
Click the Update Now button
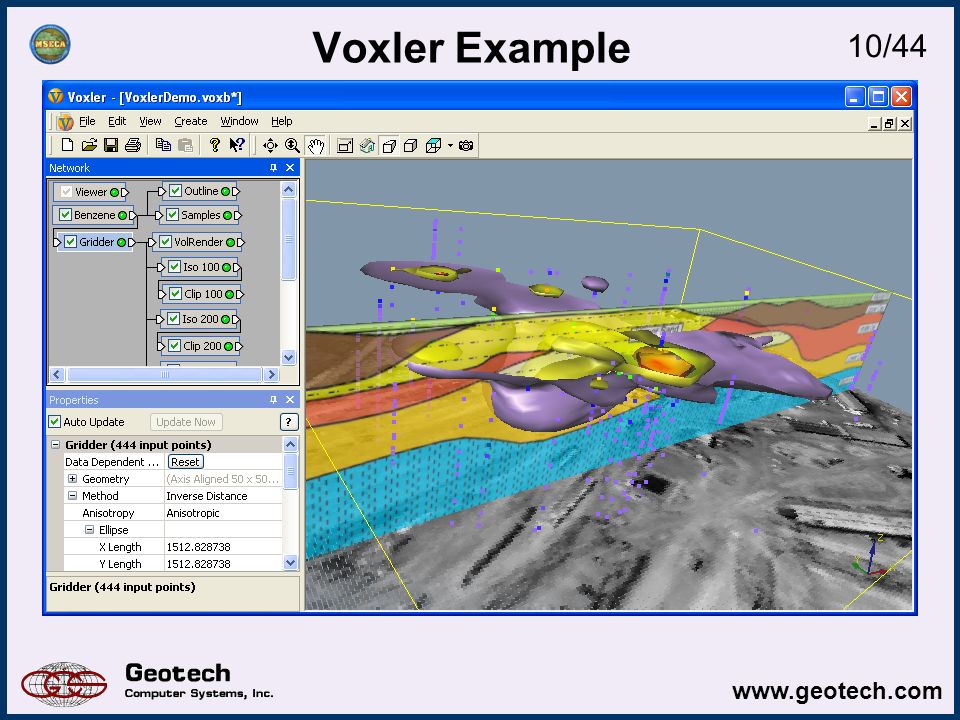[186, 422]
